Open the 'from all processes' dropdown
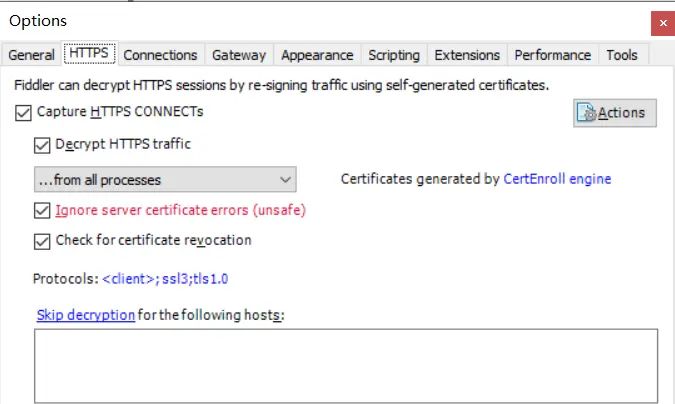Image resolution: width=675 pixels, height=404 pixels. click(x=163, y=180)
